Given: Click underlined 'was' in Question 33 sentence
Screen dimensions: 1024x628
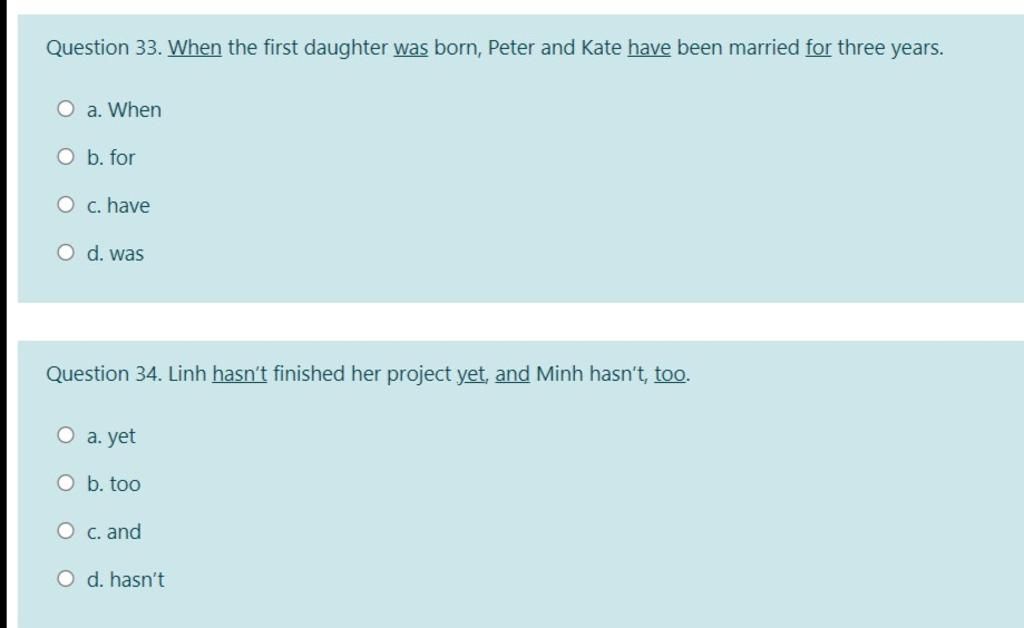Looking at the screenshot, I should click(x=411, y=48).
